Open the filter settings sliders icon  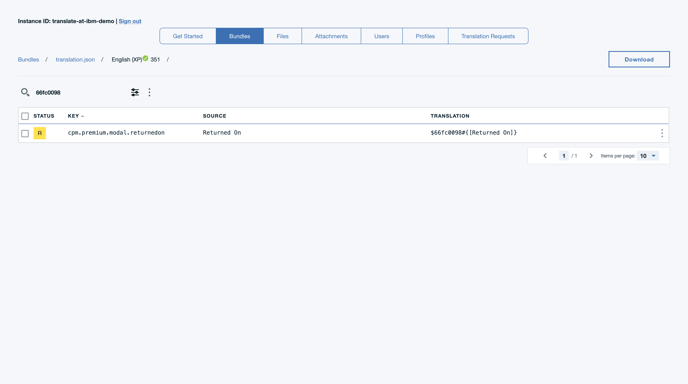pos(135,92)
